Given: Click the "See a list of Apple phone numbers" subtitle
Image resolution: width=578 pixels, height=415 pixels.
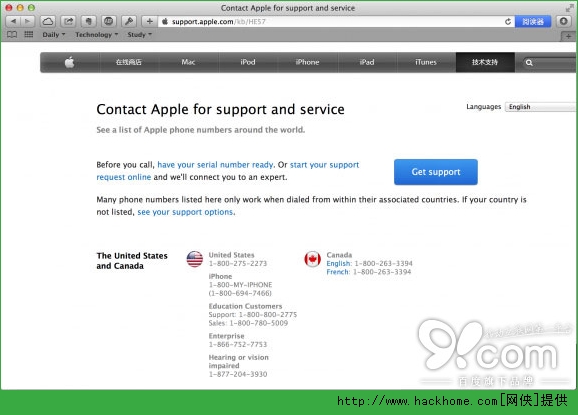Looking at the screenshot, I should tap(201, 130).
